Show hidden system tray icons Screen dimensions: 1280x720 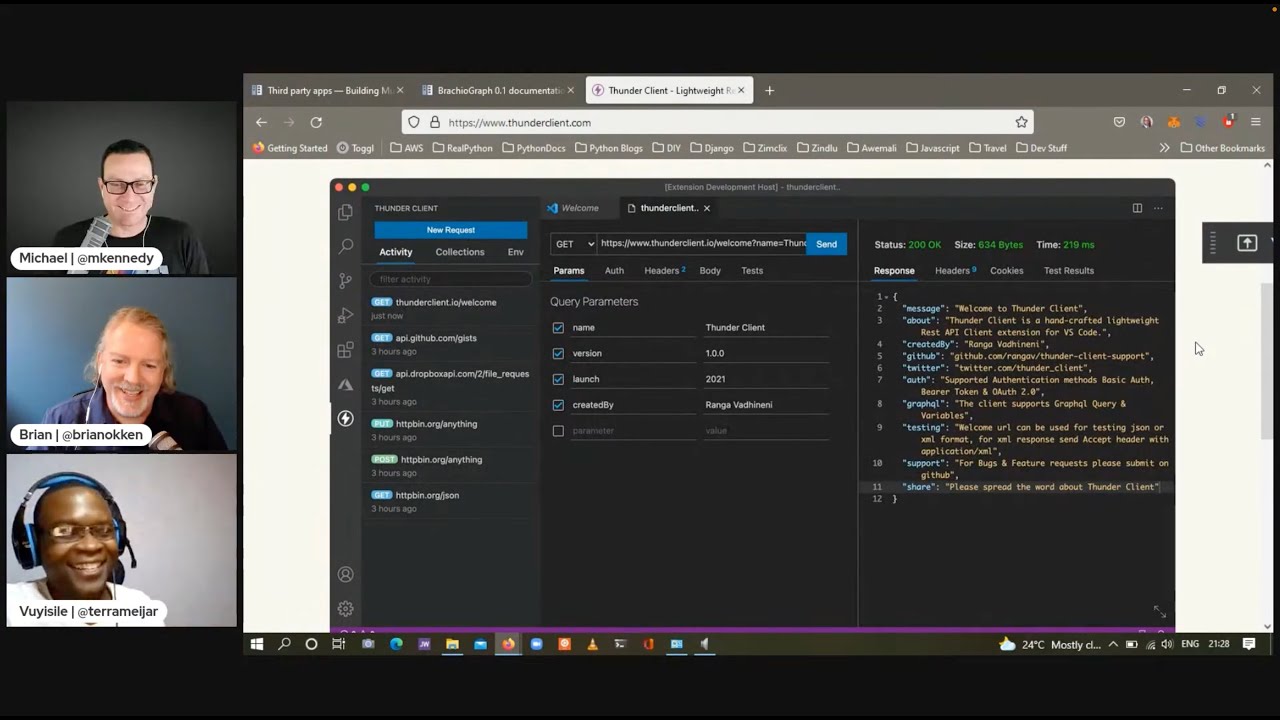[1113, 644]
